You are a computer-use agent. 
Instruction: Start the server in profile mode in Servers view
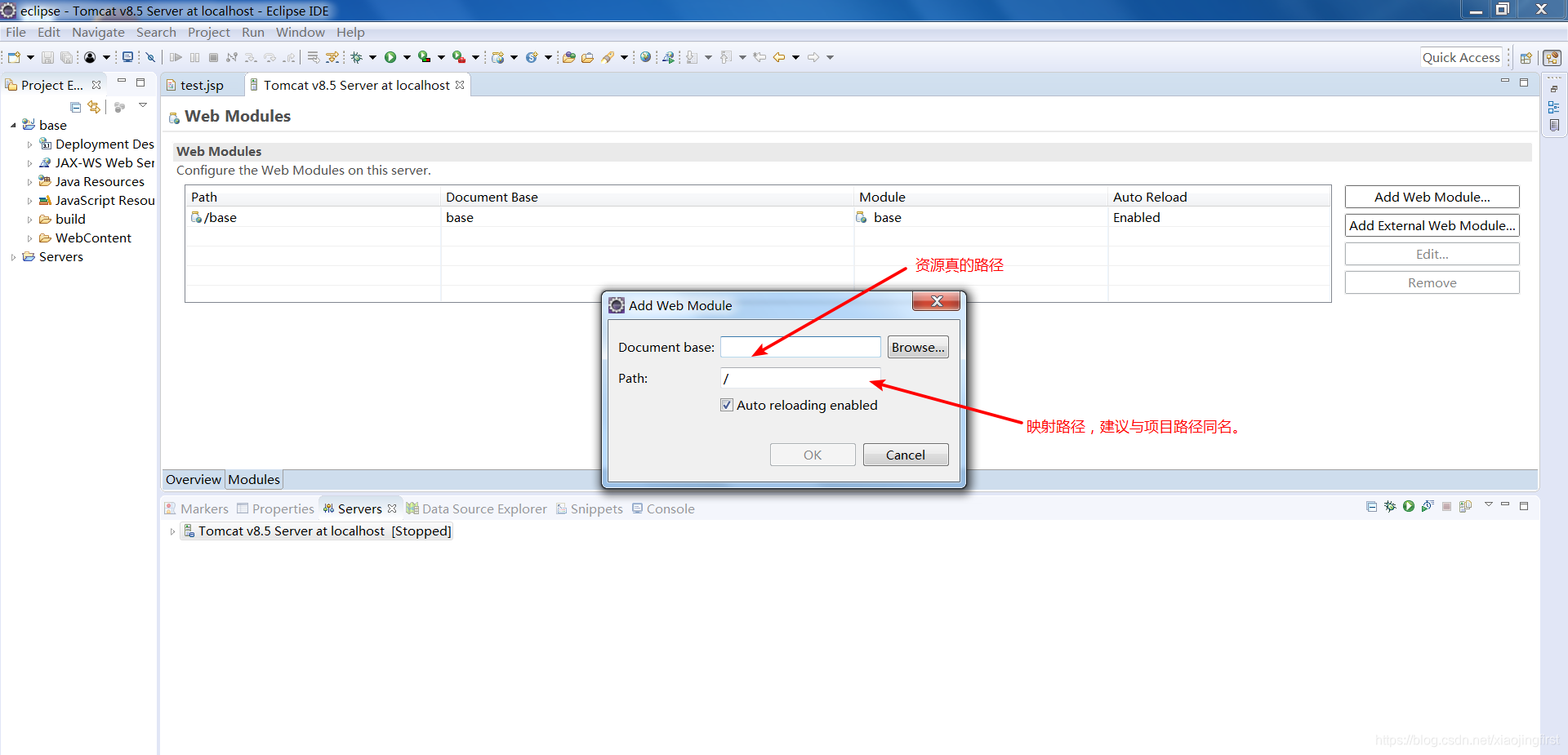click(x=1428, y=506)
